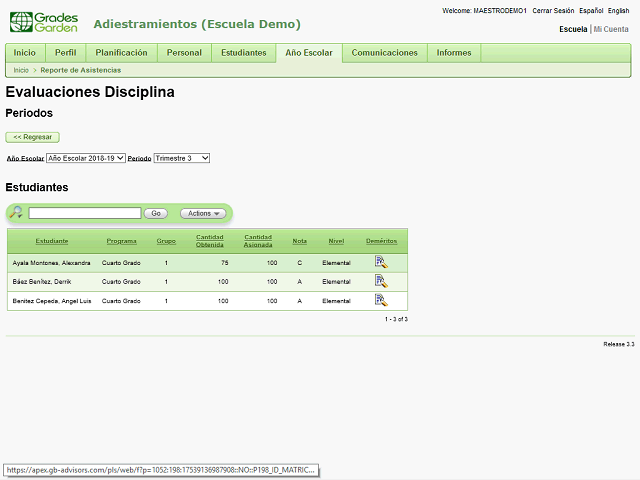Viewport: 640px width, 480px height.
Task: Click student name Ayala Montones, Alexandra
Action: pyautogui.click(x=51, y=263)
